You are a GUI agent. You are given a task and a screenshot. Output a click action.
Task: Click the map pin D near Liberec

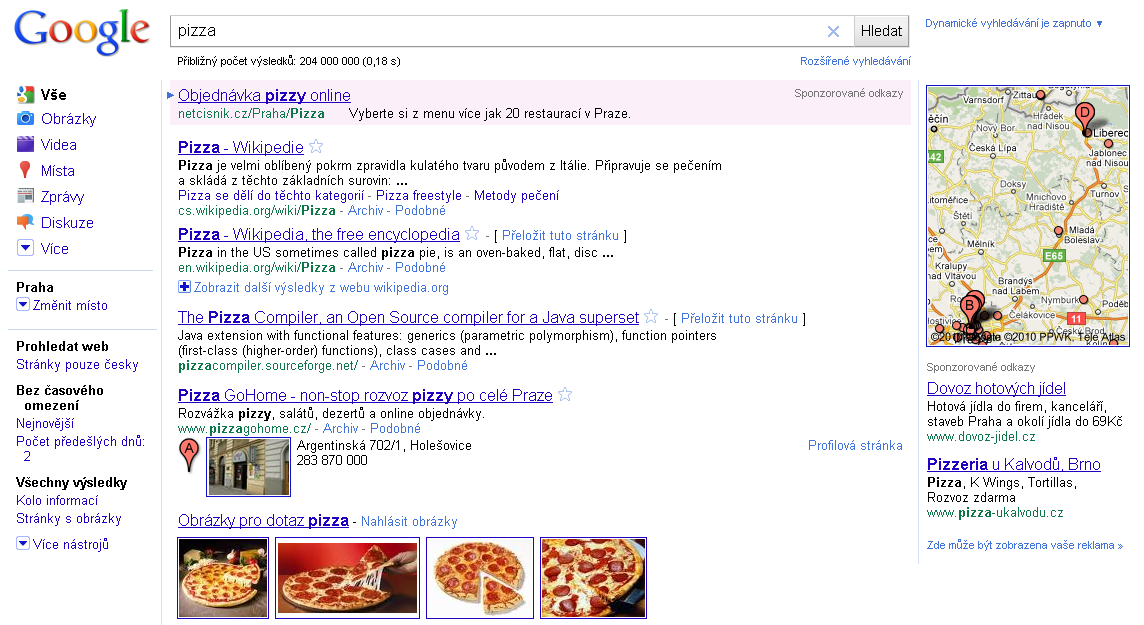tap(1085, 117)
